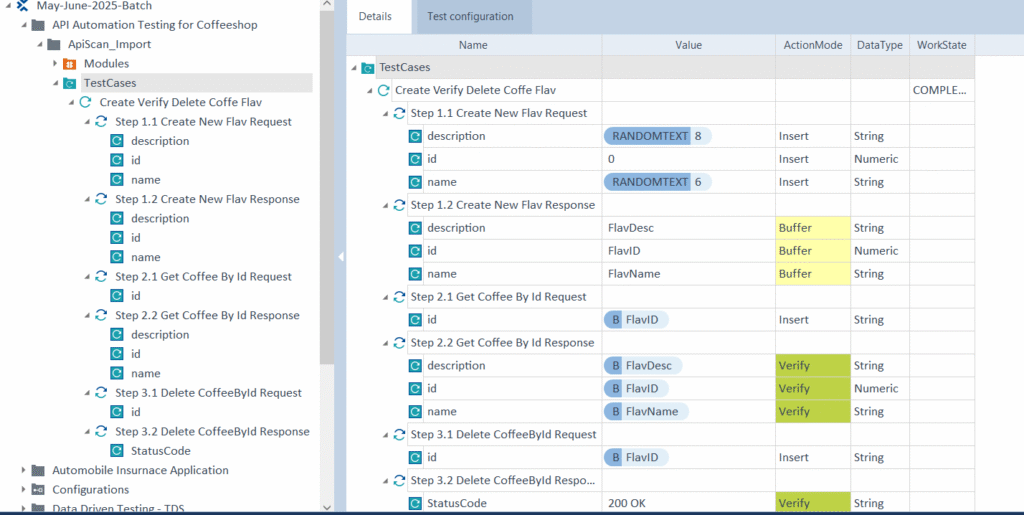The height and width of the screenshot is (515, 1024).
Task: Click TestCases folder icon in left tree
Action: point(69,84)
